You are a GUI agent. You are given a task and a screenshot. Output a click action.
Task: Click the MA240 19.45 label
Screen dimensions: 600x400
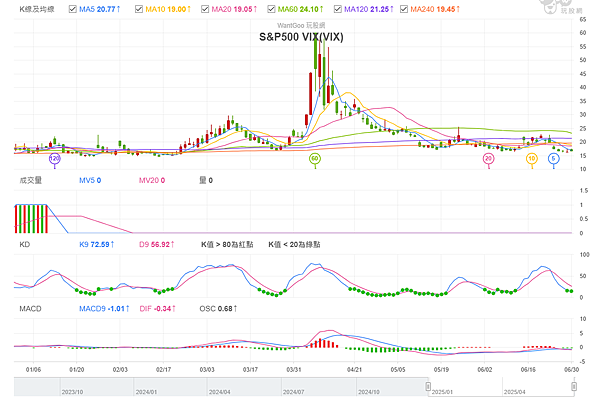(x=435, y=9)
